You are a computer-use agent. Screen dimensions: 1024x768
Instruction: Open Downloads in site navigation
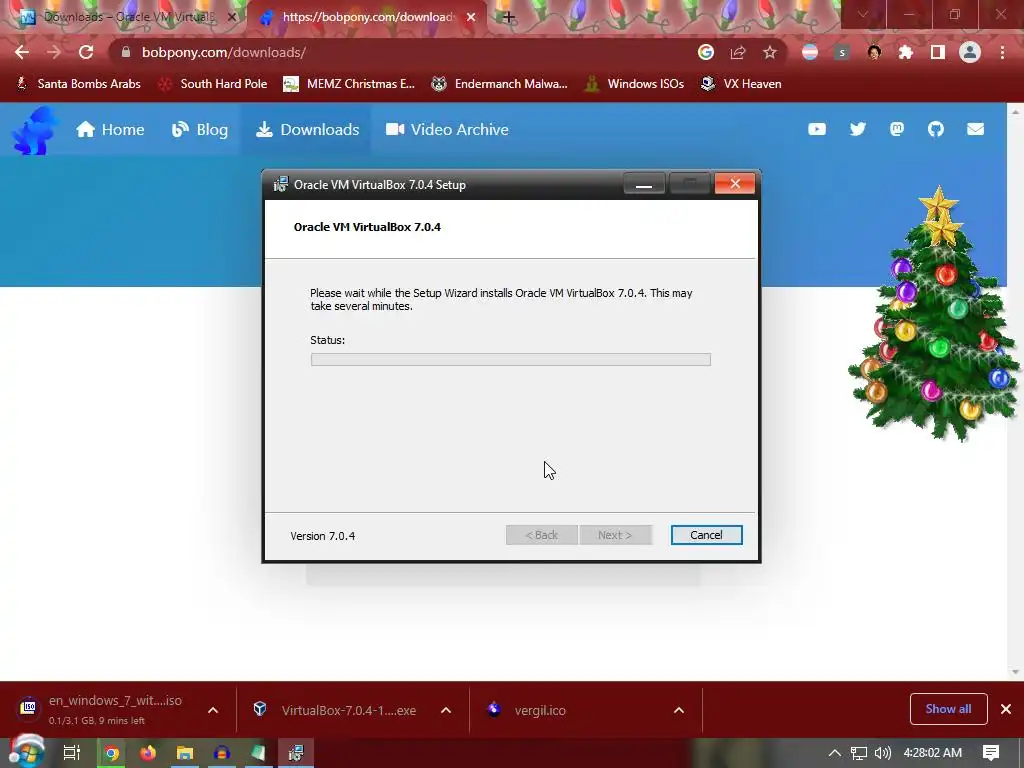307,129
